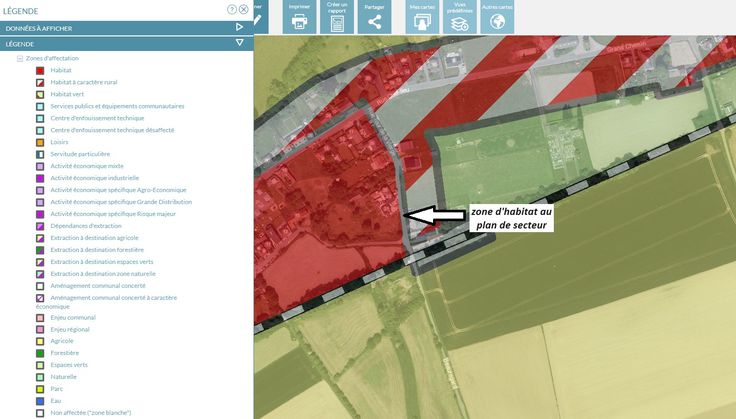Click the red Habitat color swatch
The height and width of the screenshot is (419, 736).
pos(40,70)
